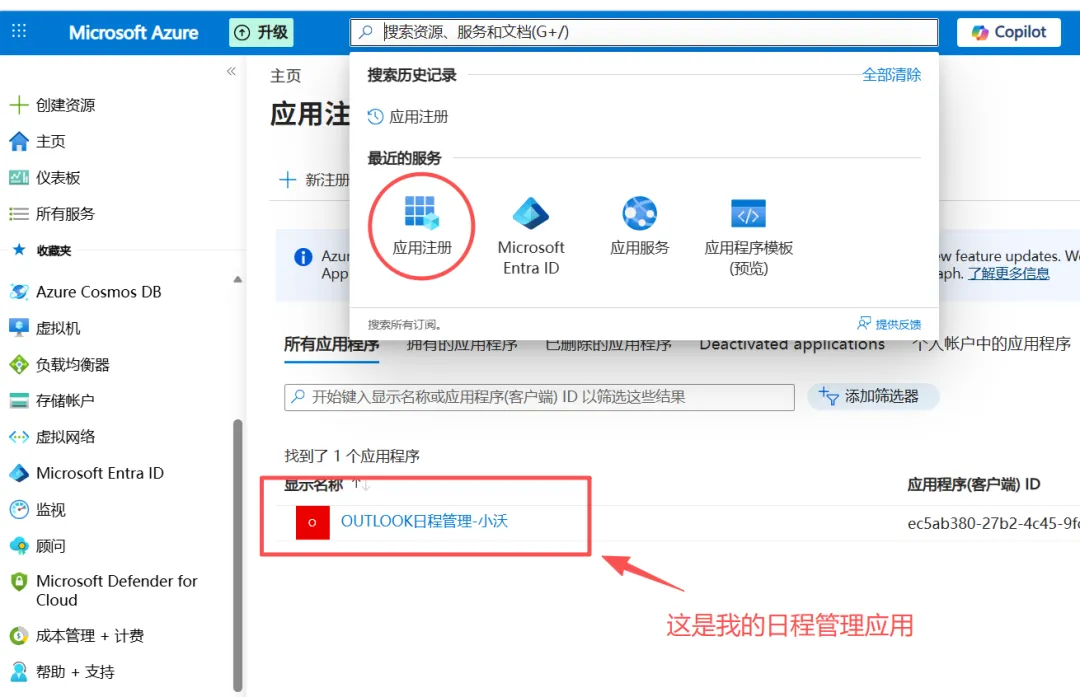Open 负载均衡器 icon in favorites
Image resolution: width=1080 pixels, height=697 pixels.
[19, 364]
